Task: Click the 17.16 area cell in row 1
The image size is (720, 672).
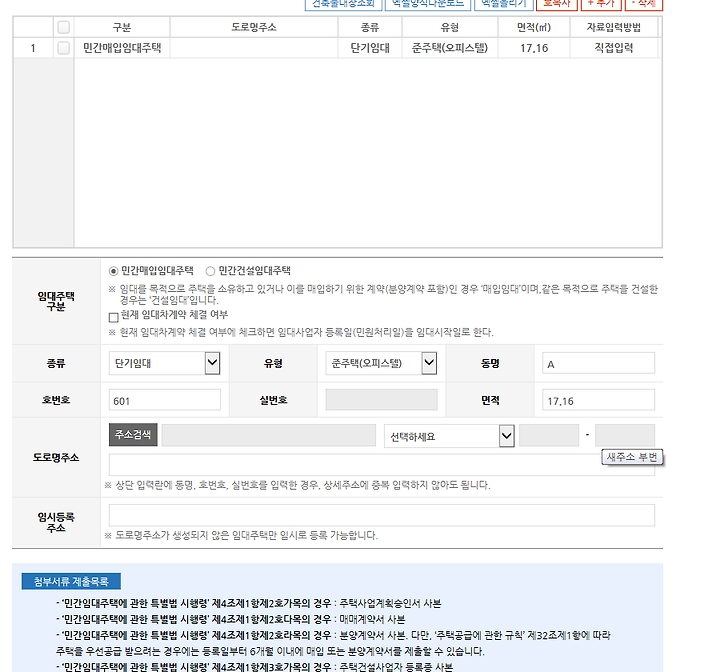Action: click(534, 48)
